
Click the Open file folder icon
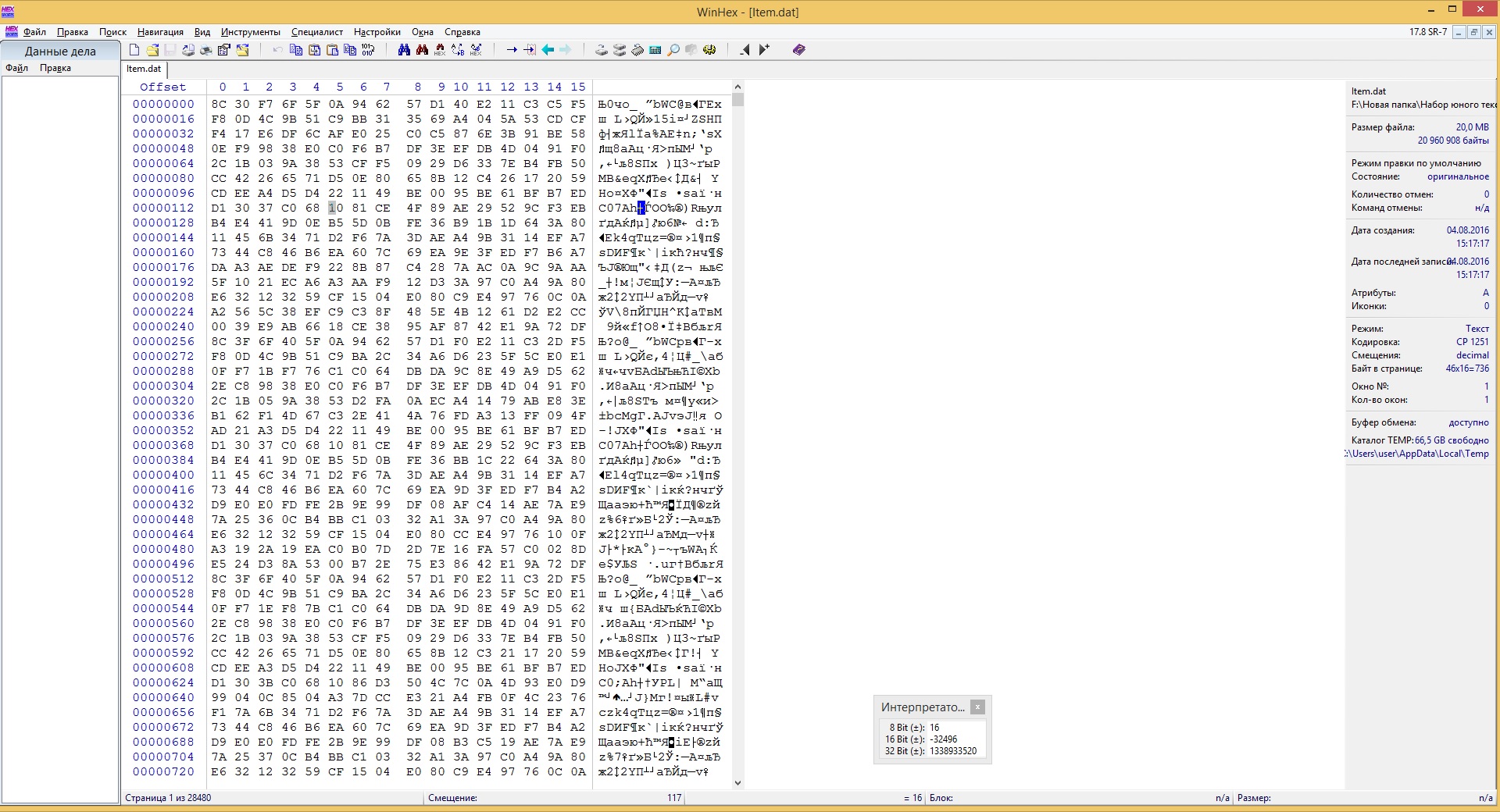click(152, 49)
